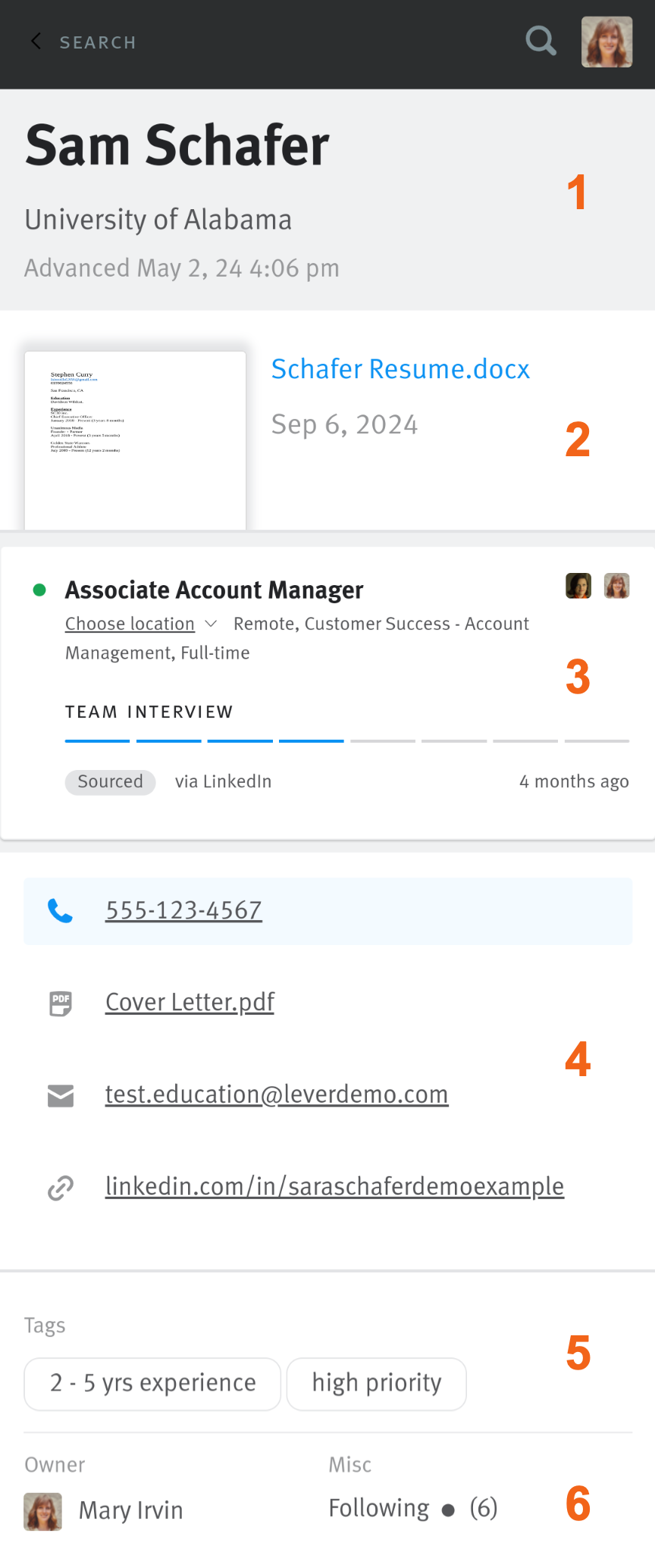
Task: Click the candidate's LinkedIn profile link
Action: click(334, 1187)
